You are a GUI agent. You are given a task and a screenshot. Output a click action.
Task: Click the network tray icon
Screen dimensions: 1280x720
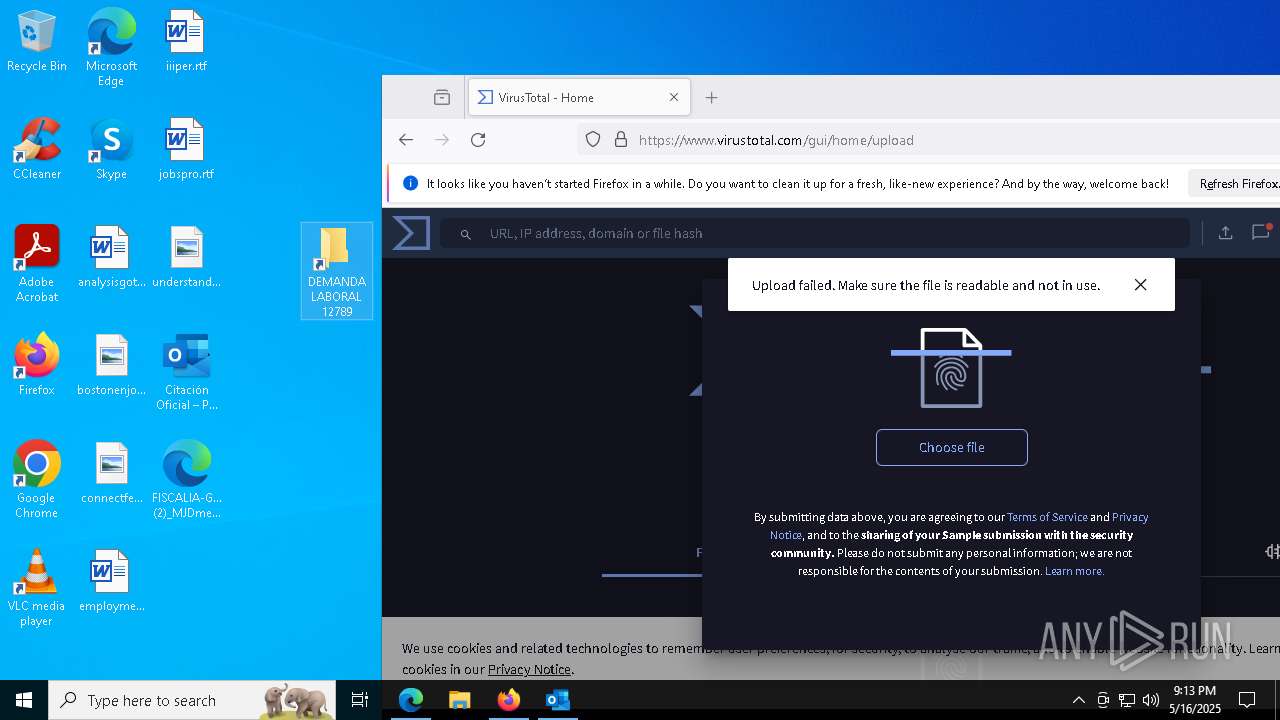coord(1127,700)
